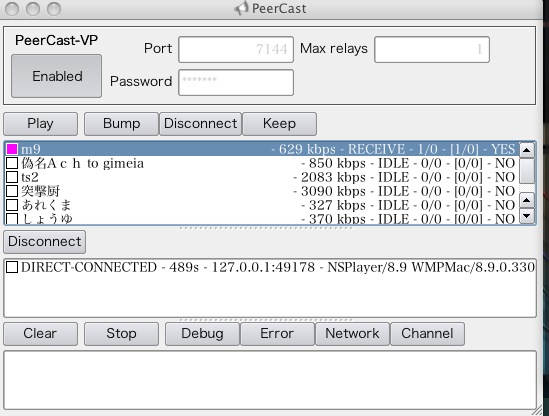Click the Keep button
The image size is (549, 416).
pos(279,124)
